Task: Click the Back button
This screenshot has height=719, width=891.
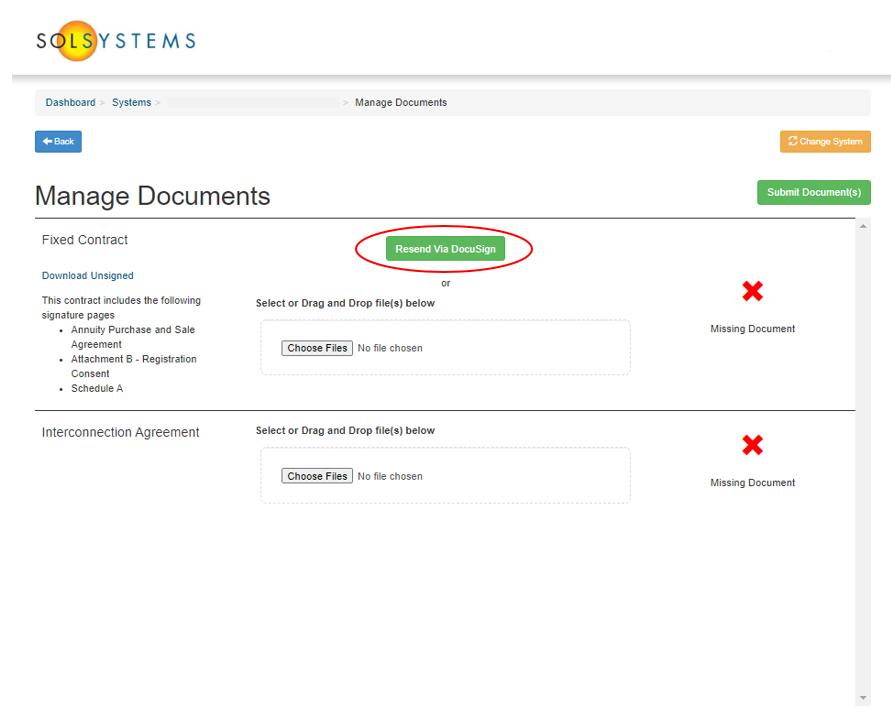Action: [57, 141]
